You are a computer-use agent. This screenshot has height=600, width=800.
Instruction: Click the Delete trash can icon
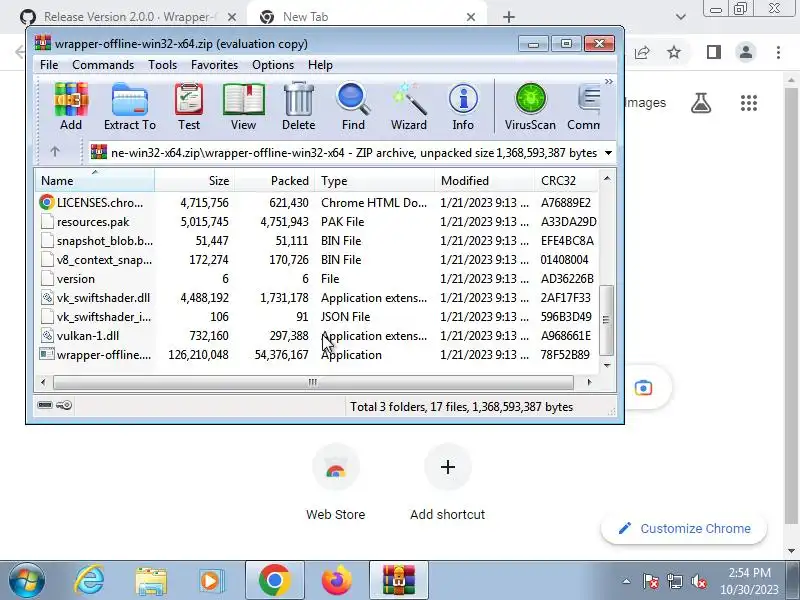[298, 106]
